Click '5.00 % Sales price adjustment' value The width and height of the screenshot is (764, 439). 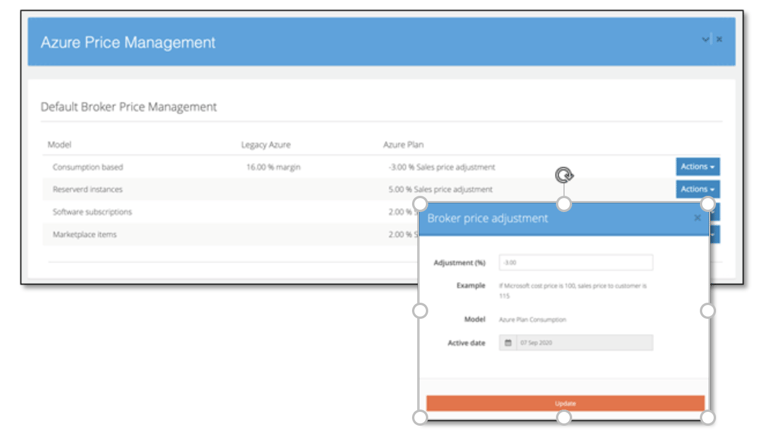coord(440,190)
